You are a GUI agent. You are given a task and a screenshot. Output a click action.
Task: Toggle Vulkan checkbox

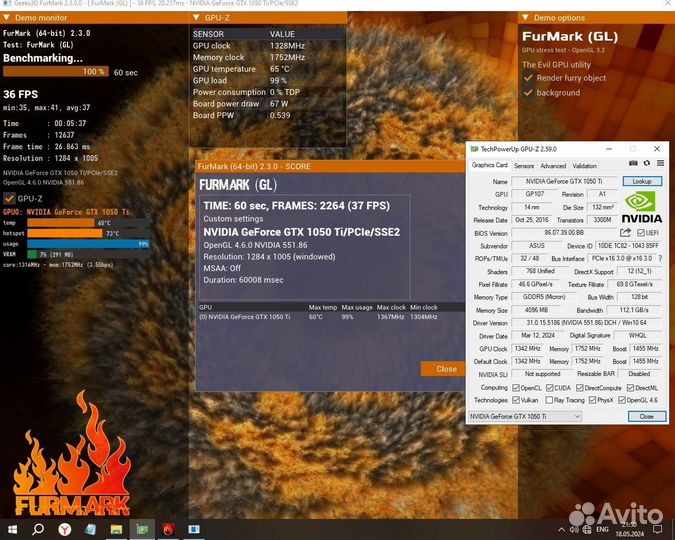point(516,400)
